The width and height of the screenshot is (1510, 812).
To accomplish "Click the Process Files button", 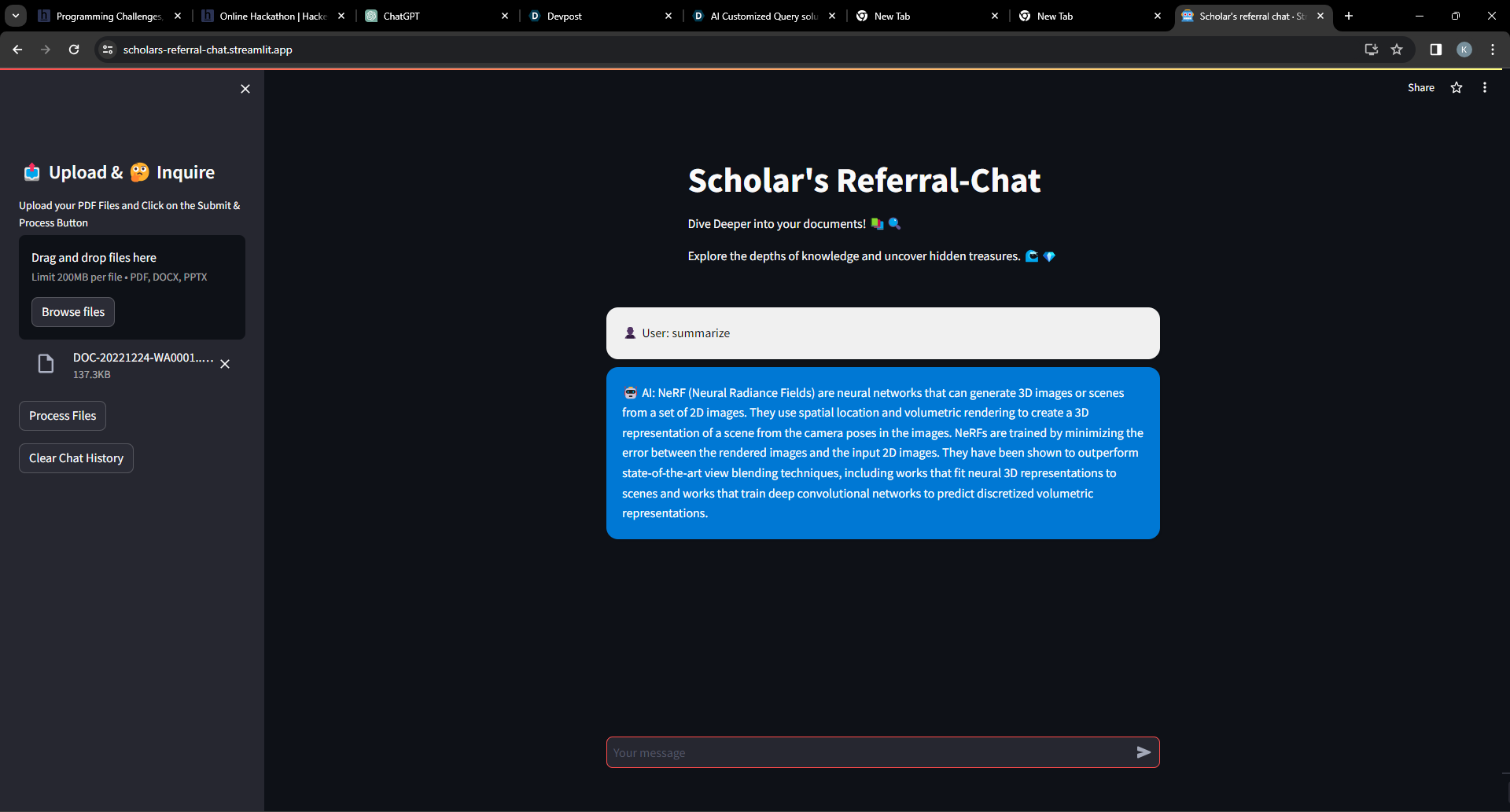I will [62, 416].
